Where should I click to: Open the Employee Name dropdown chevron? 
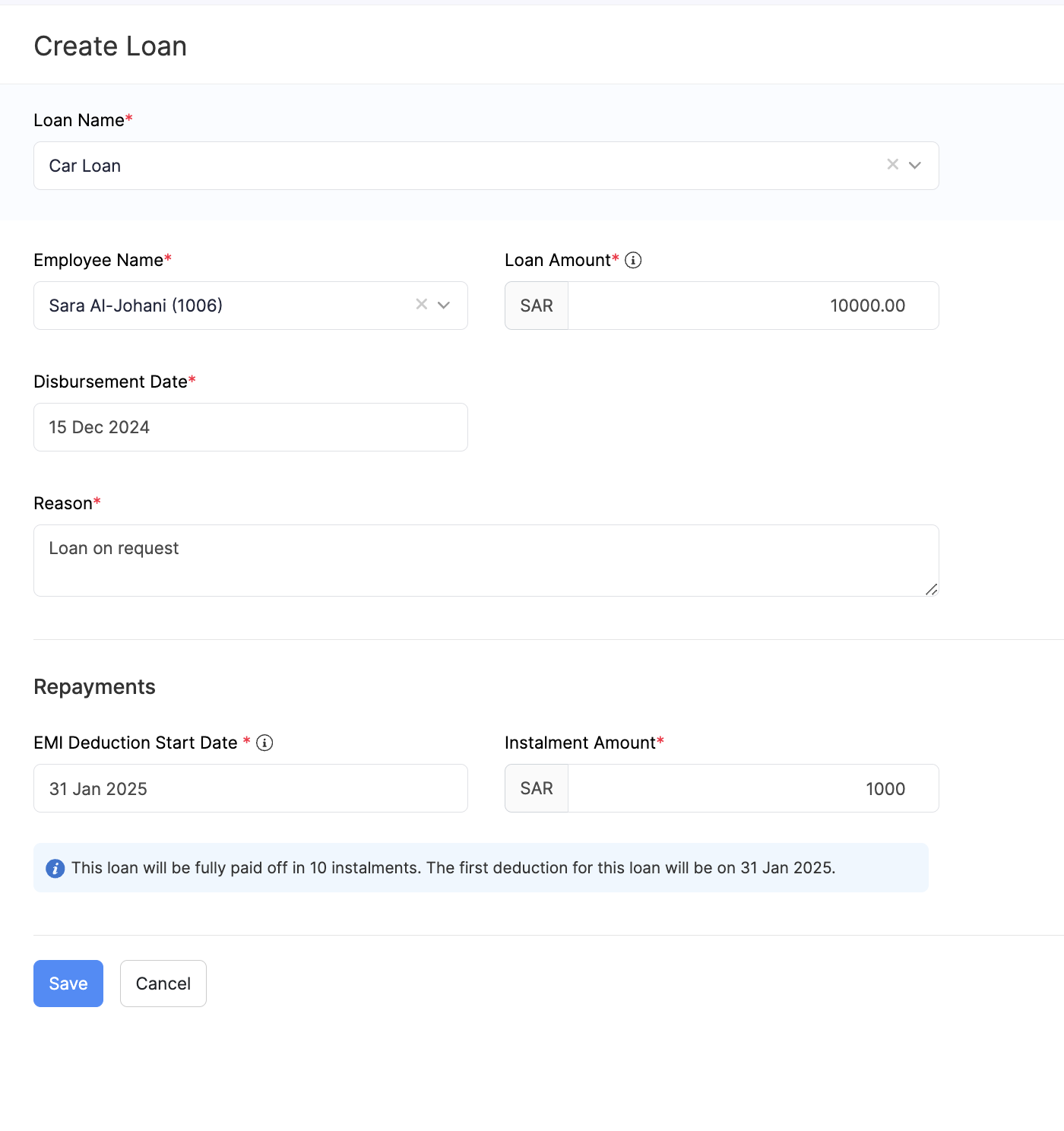pos(444,305)
